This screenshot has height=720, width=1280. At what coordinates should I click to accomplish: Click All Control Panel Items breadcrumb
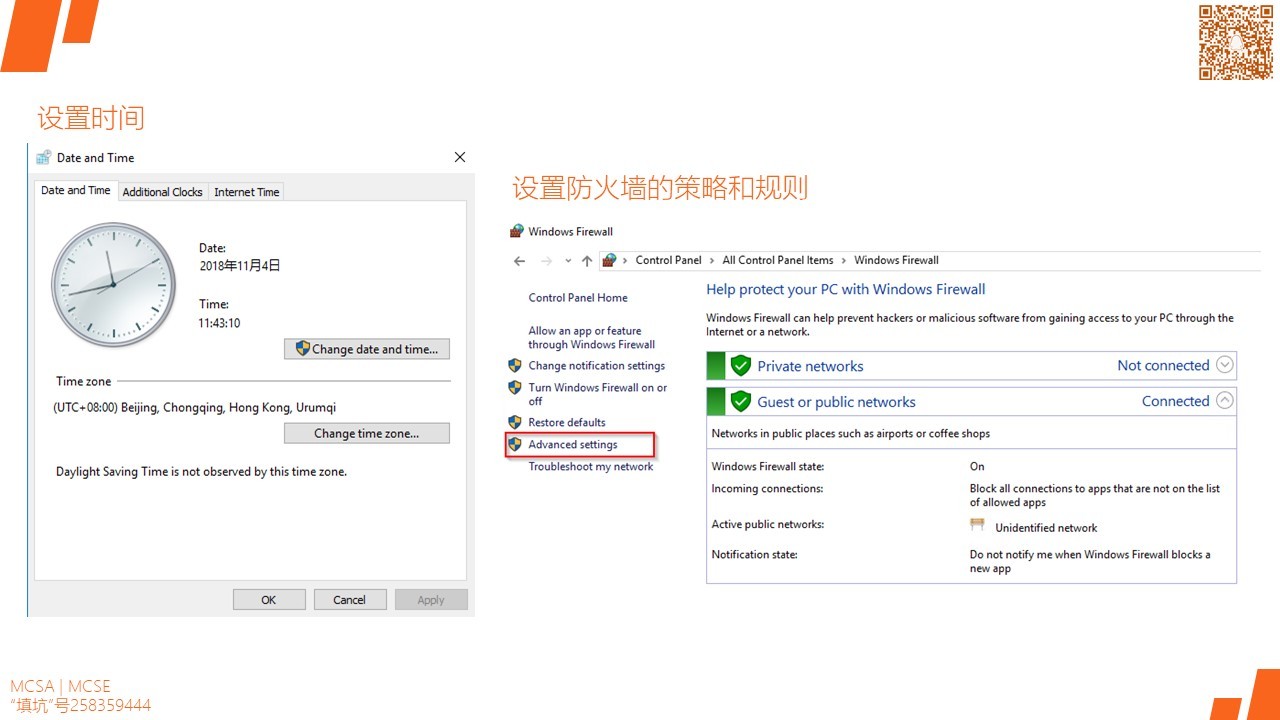point(778,260)
